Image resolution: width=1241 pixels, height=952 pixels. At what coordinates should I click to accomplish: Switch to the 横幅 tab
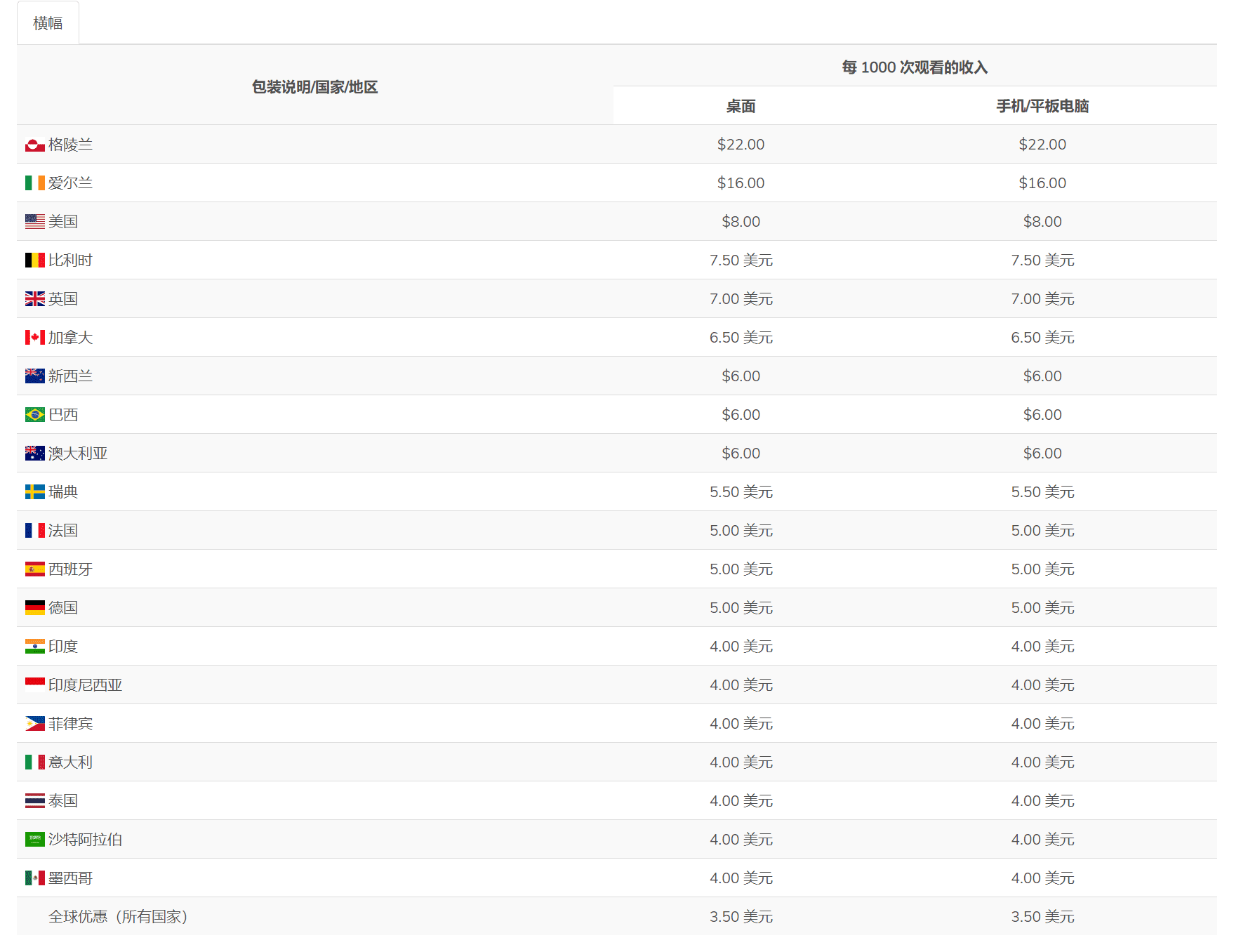[x=48, y=22]
